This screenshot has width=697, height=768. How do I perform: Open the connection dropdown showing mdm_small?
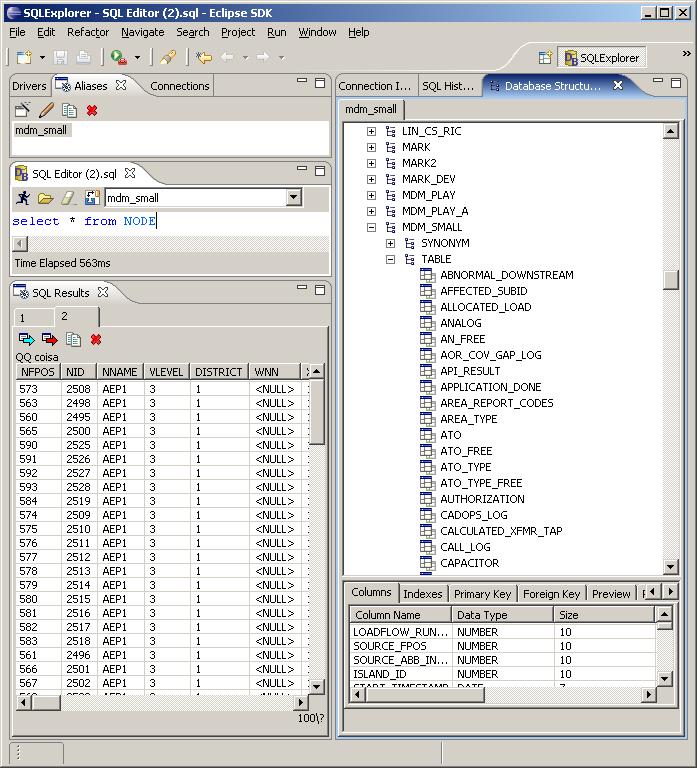tap(293, 198)
